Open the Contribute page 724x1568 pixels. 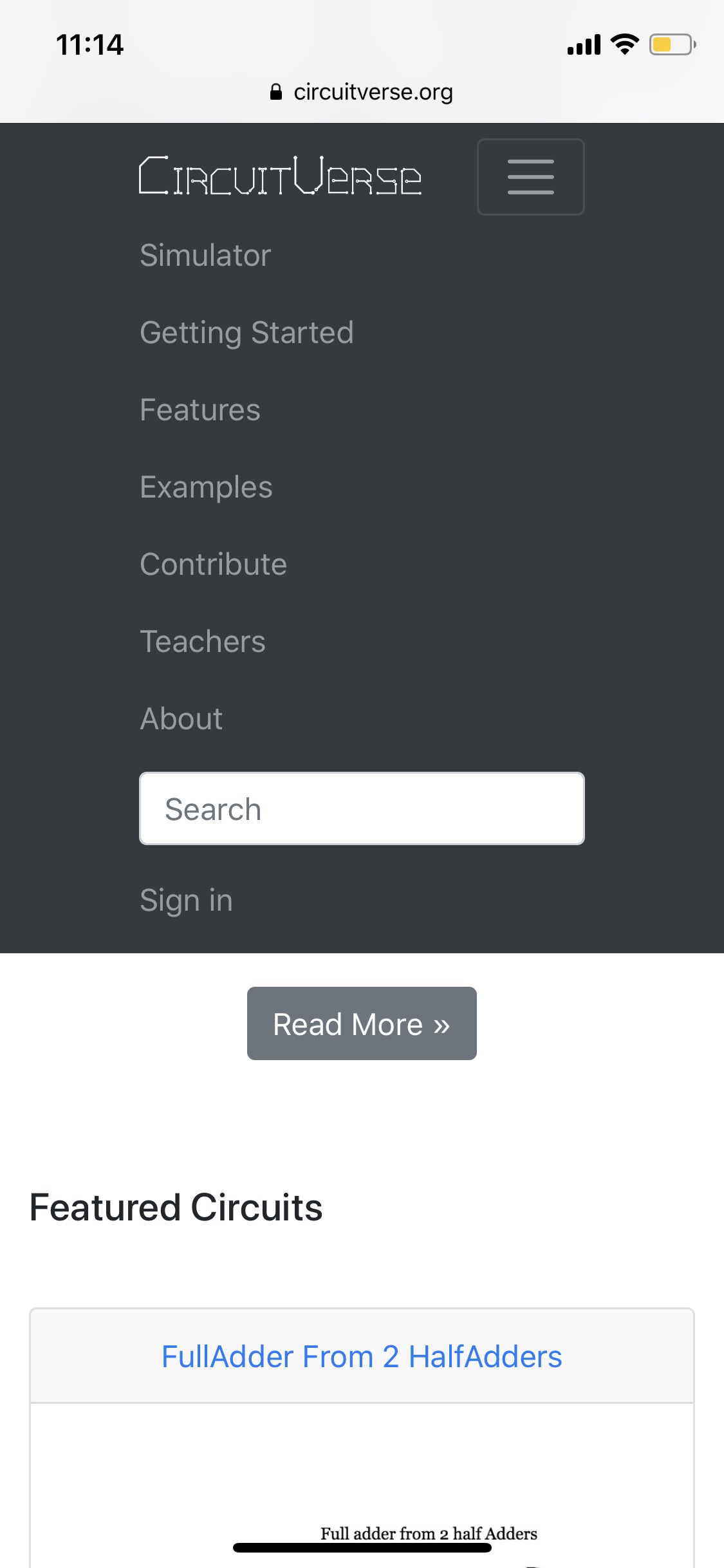coord(213,564)
